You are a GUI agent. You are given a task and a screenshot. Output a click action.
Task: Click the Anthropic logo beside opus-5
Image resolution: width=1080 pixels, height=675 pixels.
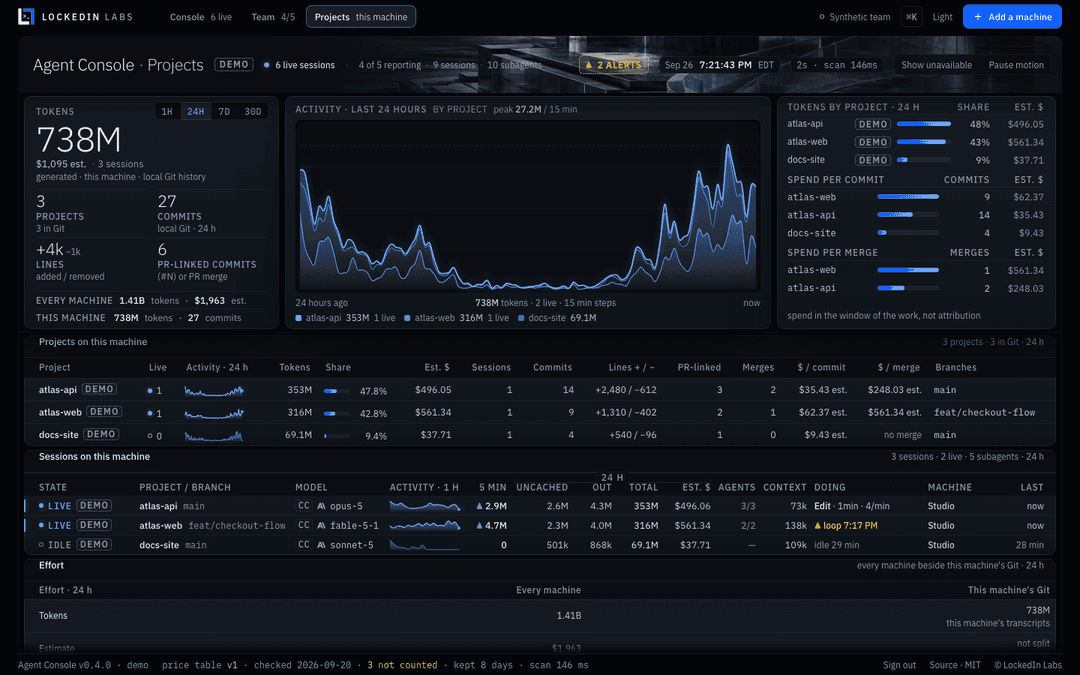click(x=321, y=506)
